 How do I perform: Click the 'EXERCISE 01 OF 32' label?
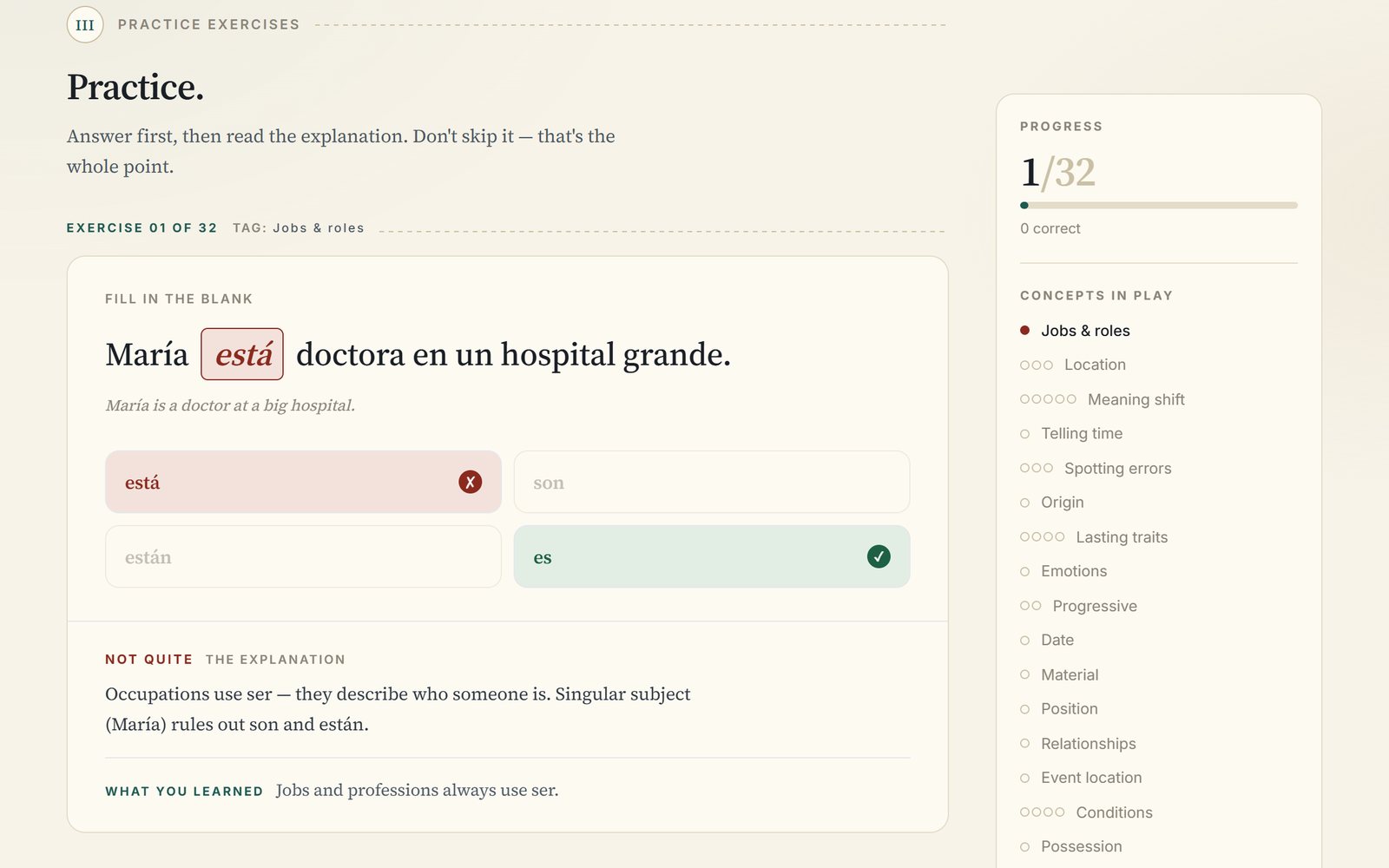[x=142, y=228]
